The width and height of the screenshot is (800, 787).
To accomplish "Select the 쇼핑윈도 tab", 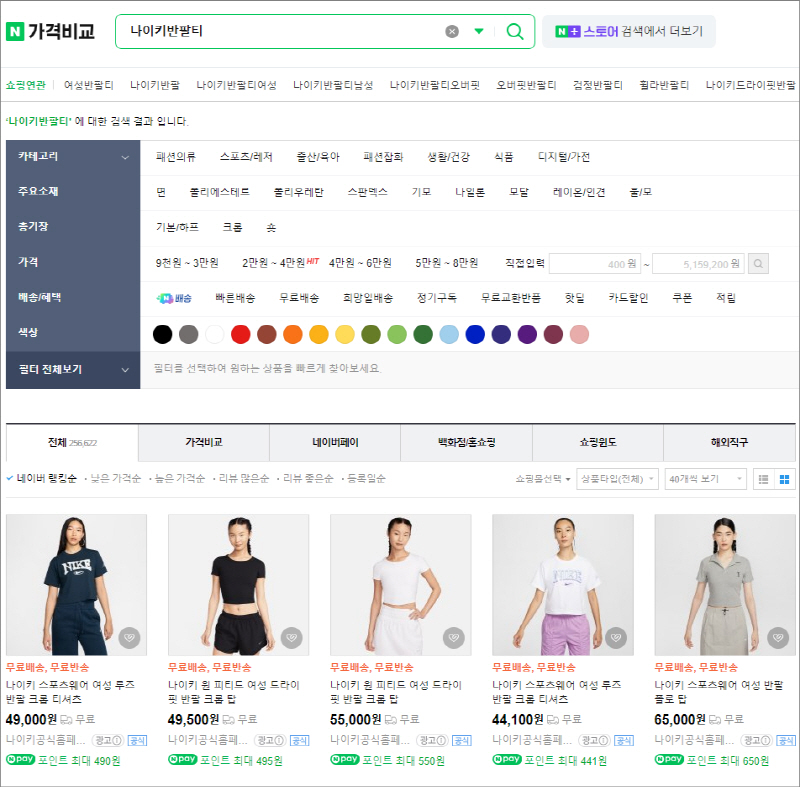I will point(598,443).
